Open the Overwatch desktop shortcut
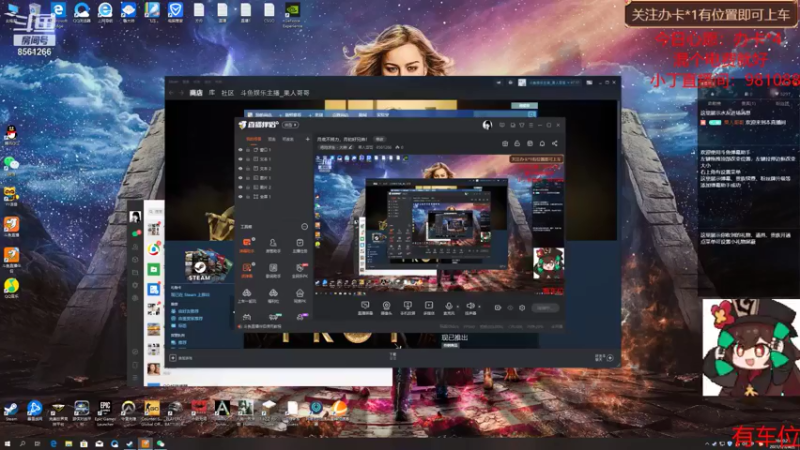 pyautogui.click(x=128, y=412)
